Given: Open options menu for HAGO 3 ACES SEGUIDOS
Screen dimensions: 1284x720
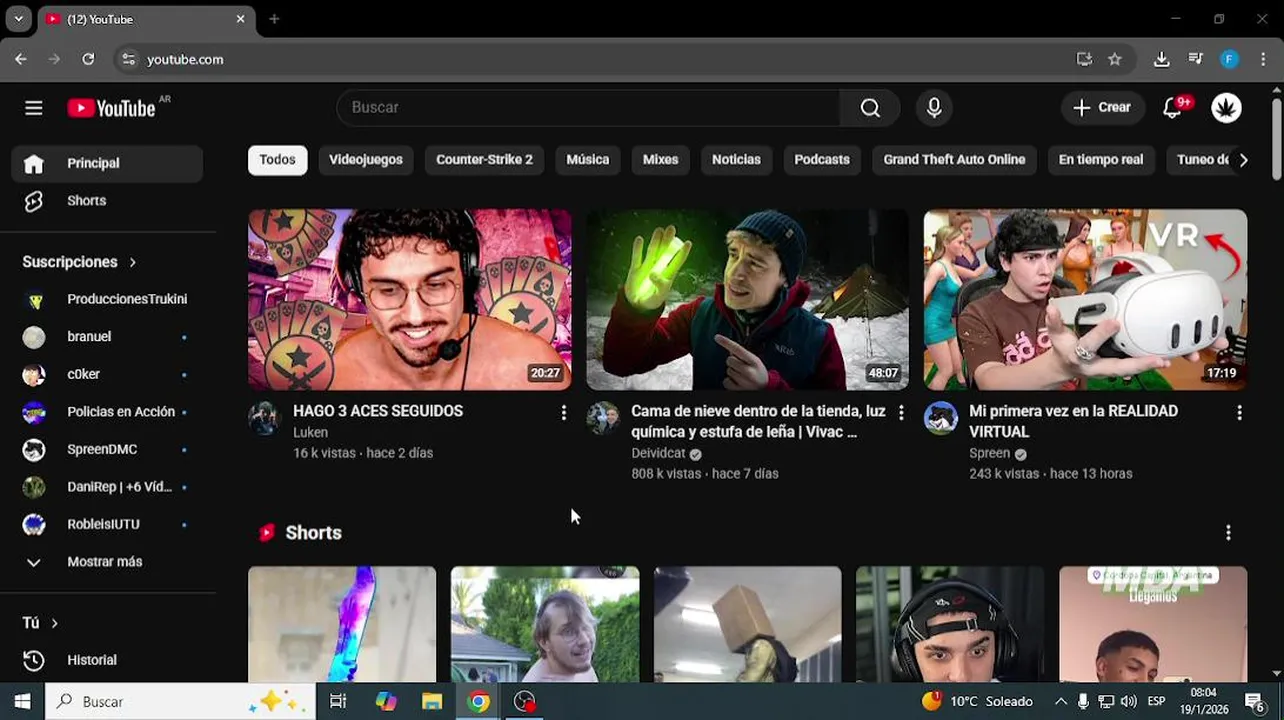Looking at the screenshot, I should [x=563, y=412].
